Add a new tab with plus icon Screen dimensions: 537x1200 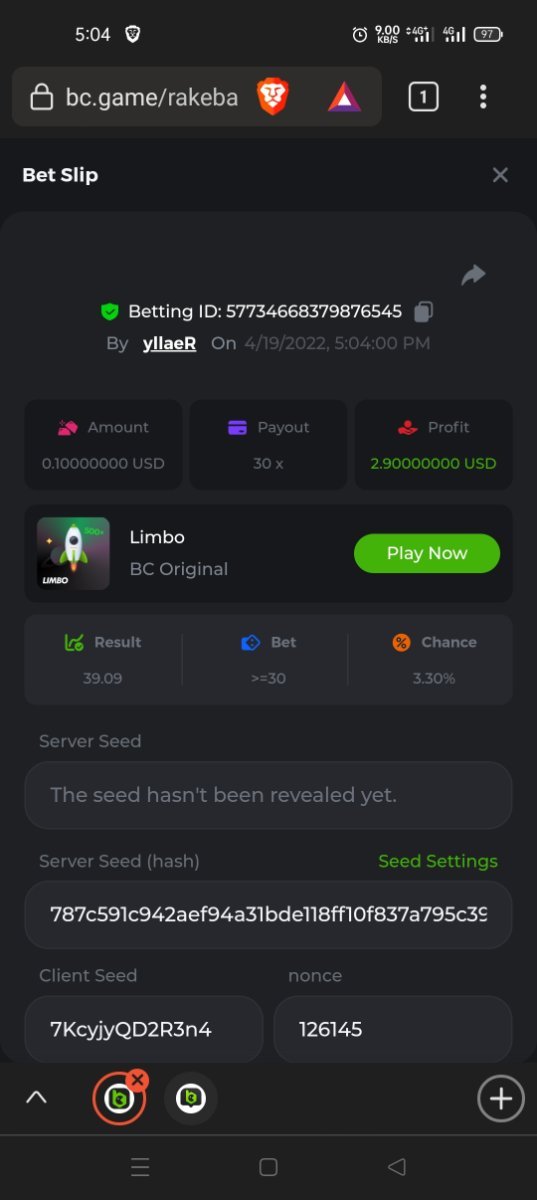point(500,1099)
